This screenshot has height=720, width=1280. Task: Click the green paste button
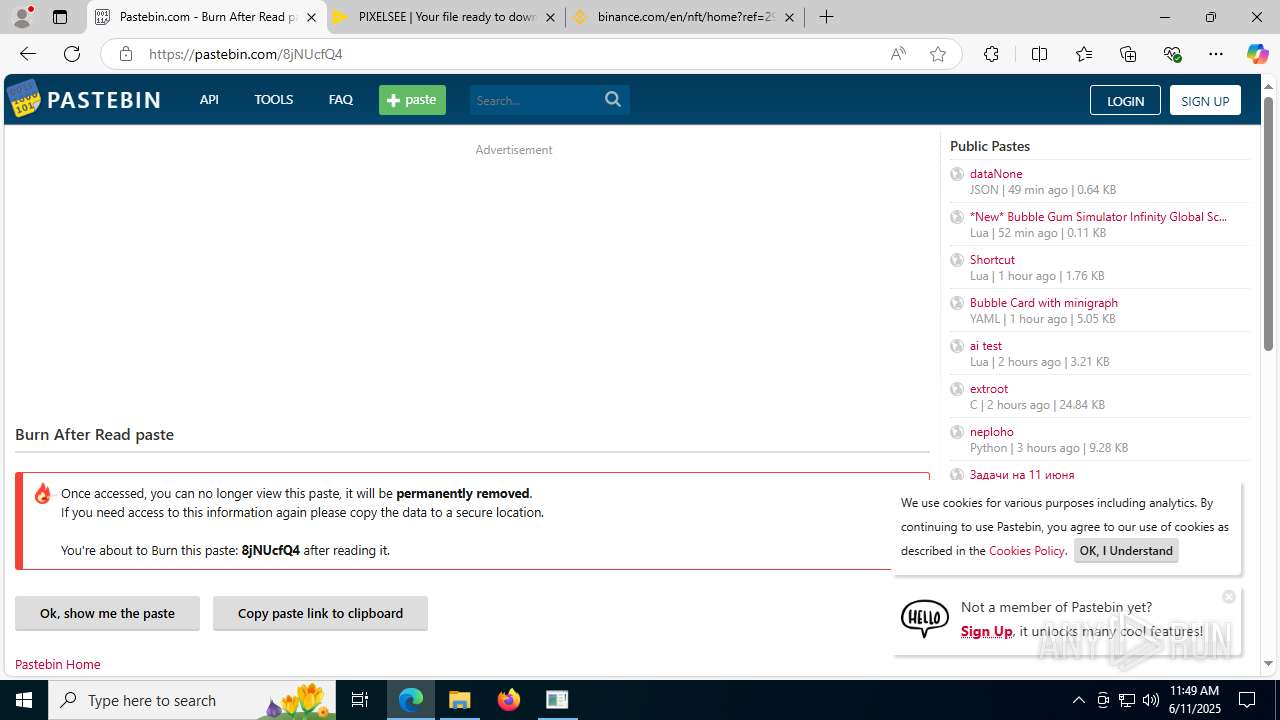[x=412, y=99]
